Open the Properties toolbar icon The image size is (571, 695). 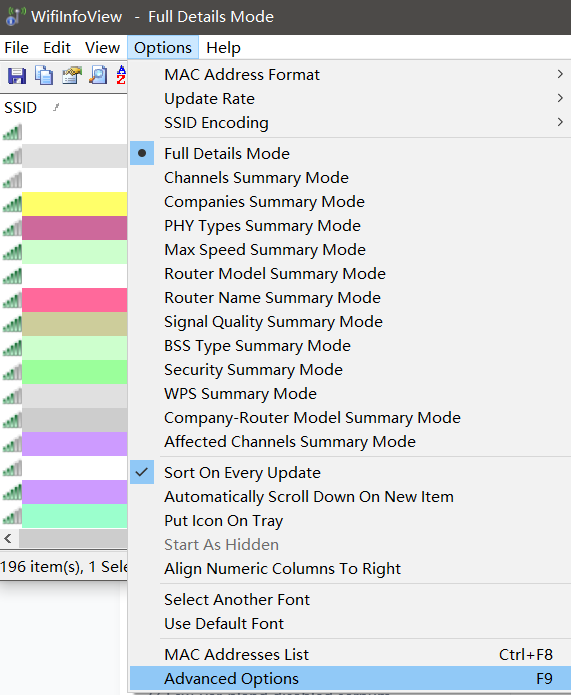[x=71, y=76]
